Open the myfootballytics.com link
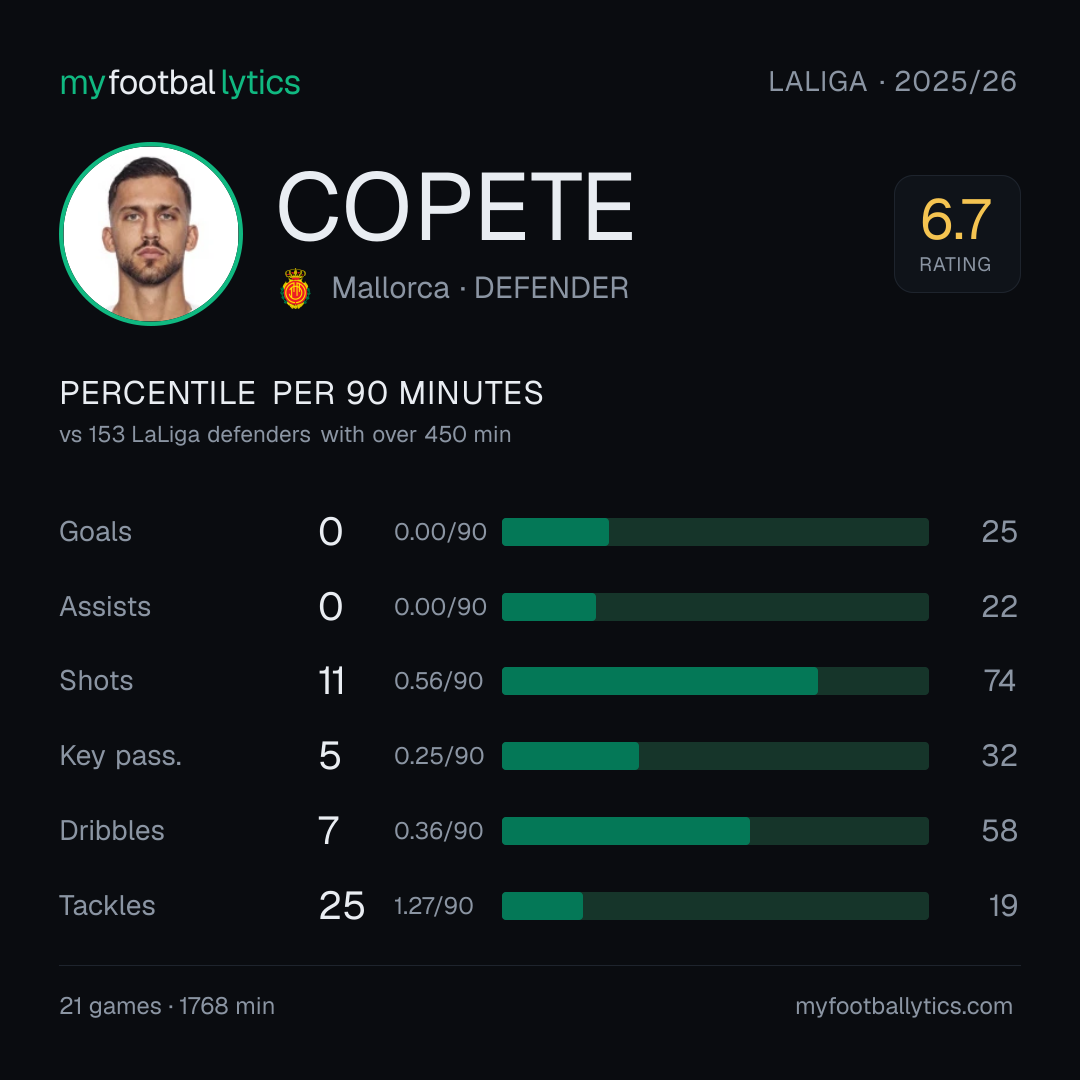 [904, 1006]
